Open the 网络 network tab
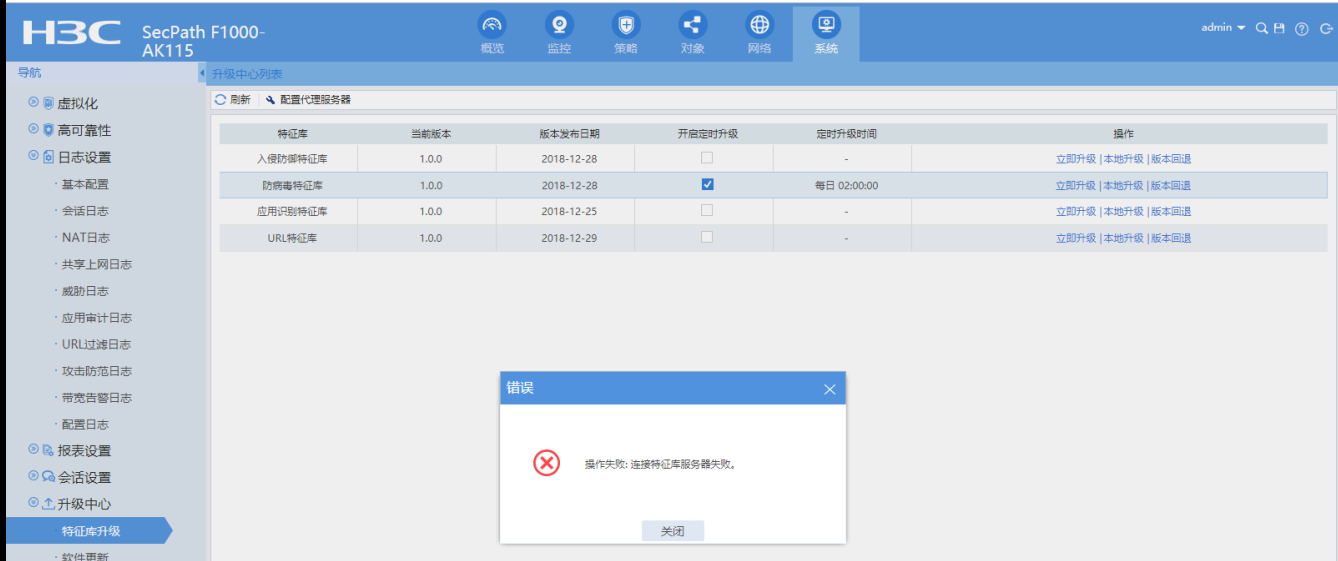The image size is (1338, 561). (x=759, y=33)
